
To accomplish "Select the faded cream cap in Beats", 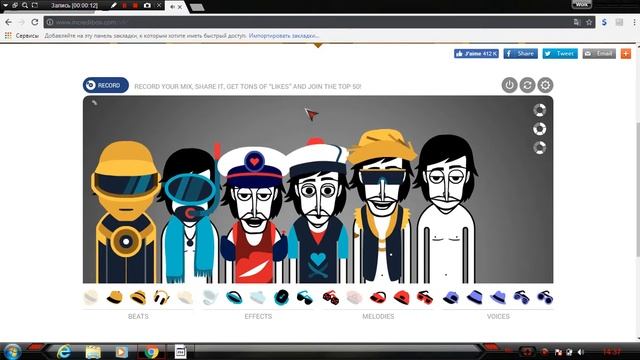I will coord(185,298).
